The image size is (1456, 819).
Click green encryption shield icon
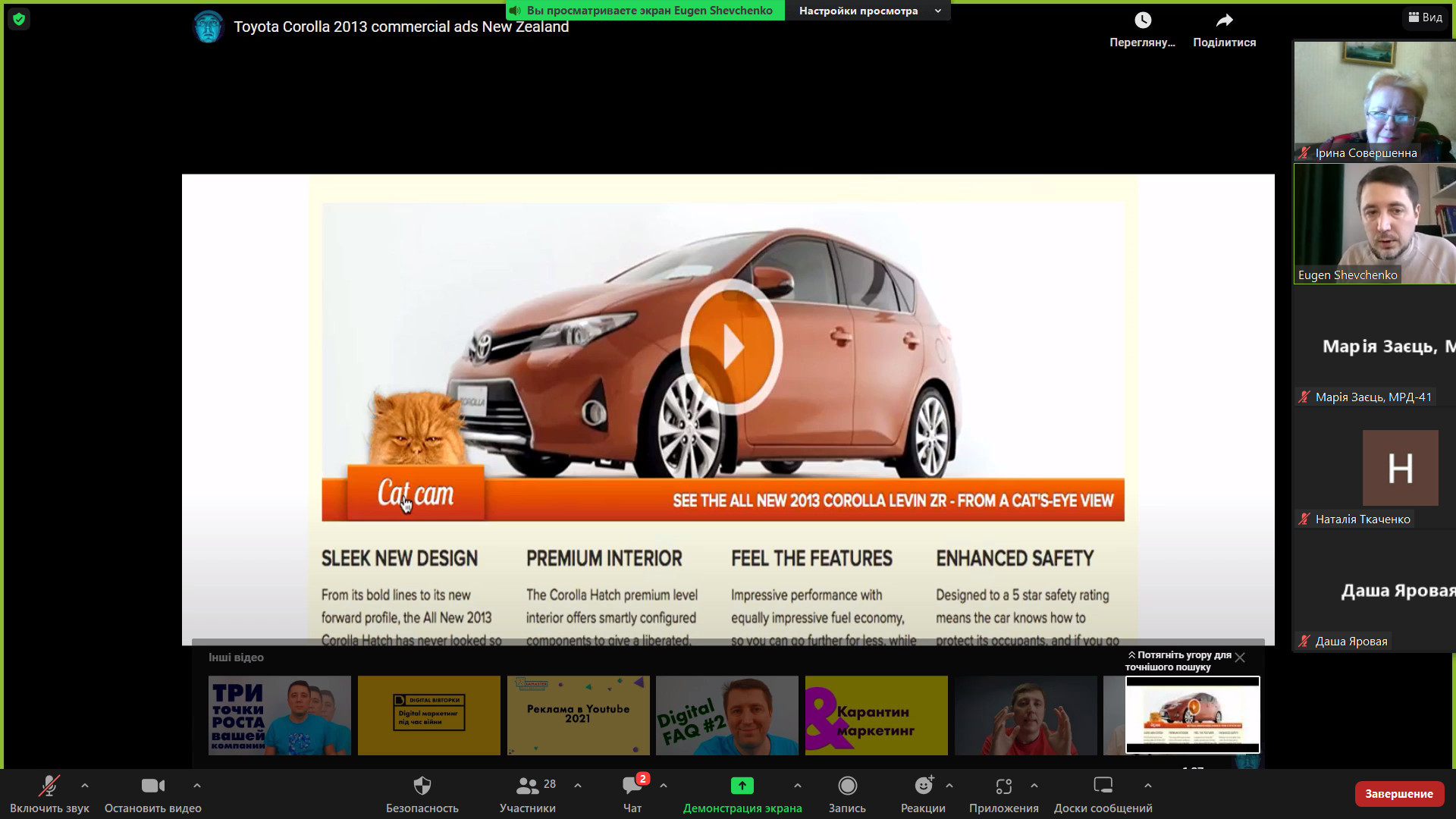tap(19, 19)
